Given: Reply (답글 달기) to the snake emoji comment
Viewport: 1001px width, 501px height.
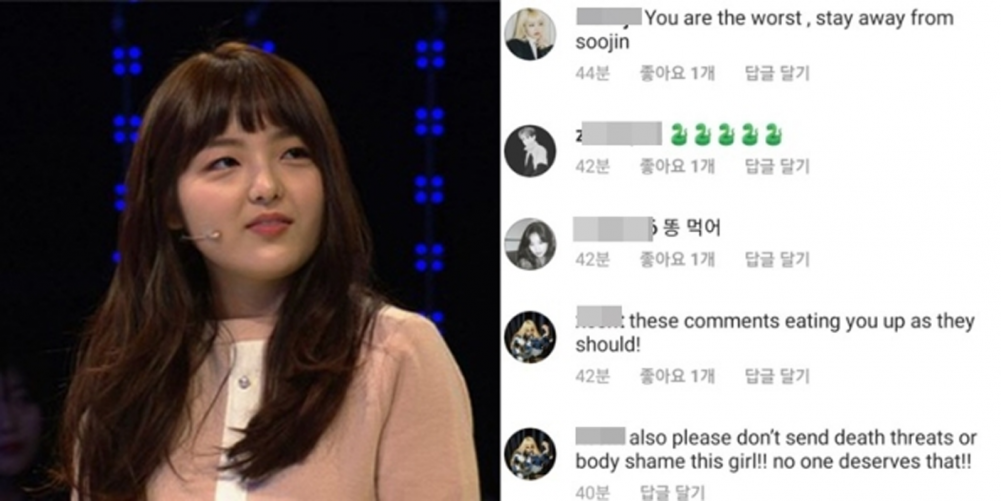Looking at the screenshot, I should [777, 167].
